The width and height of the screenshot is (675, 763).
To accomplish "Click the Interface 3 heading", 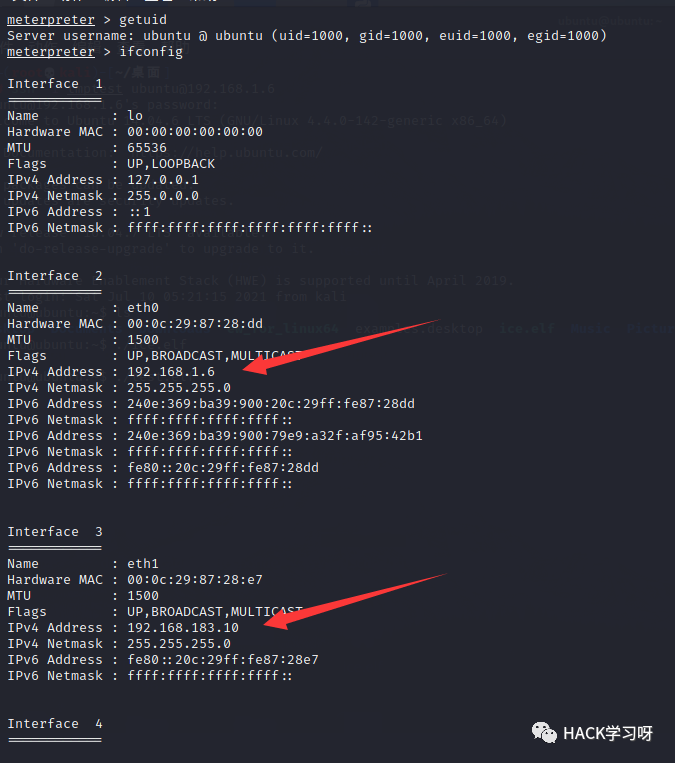I will click(55, 532).
